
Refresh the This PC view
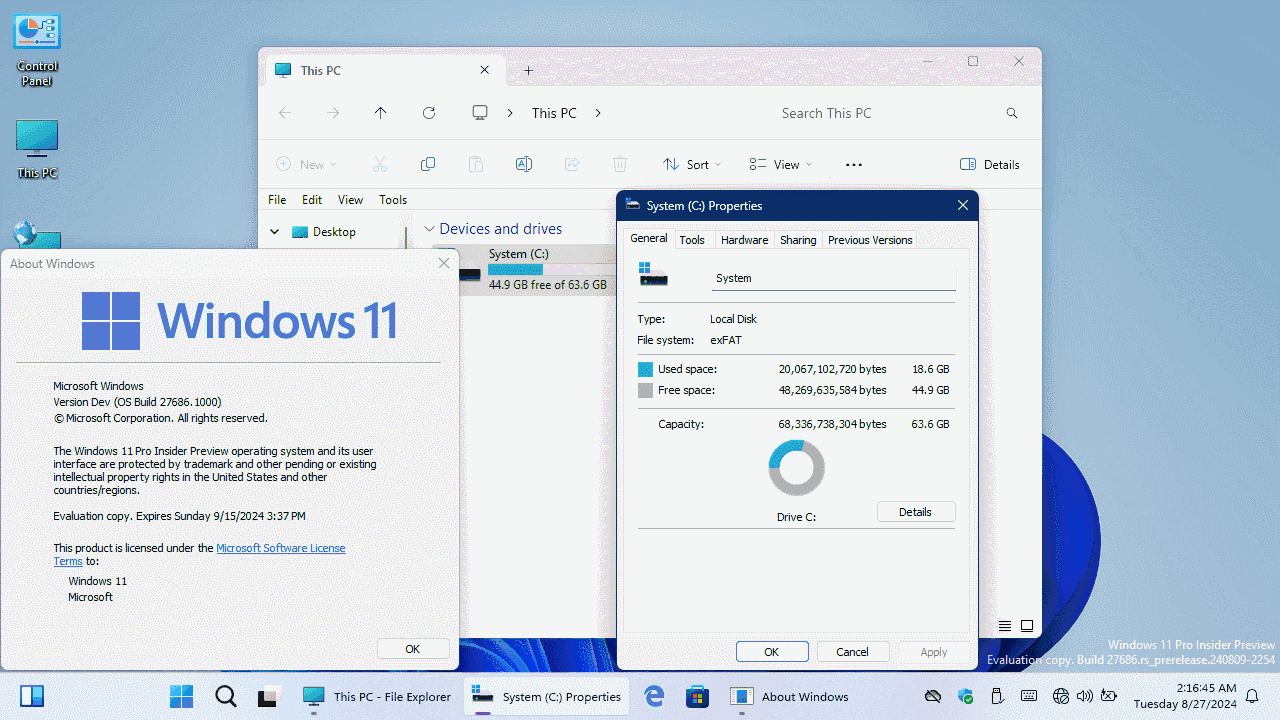[429, 113]
